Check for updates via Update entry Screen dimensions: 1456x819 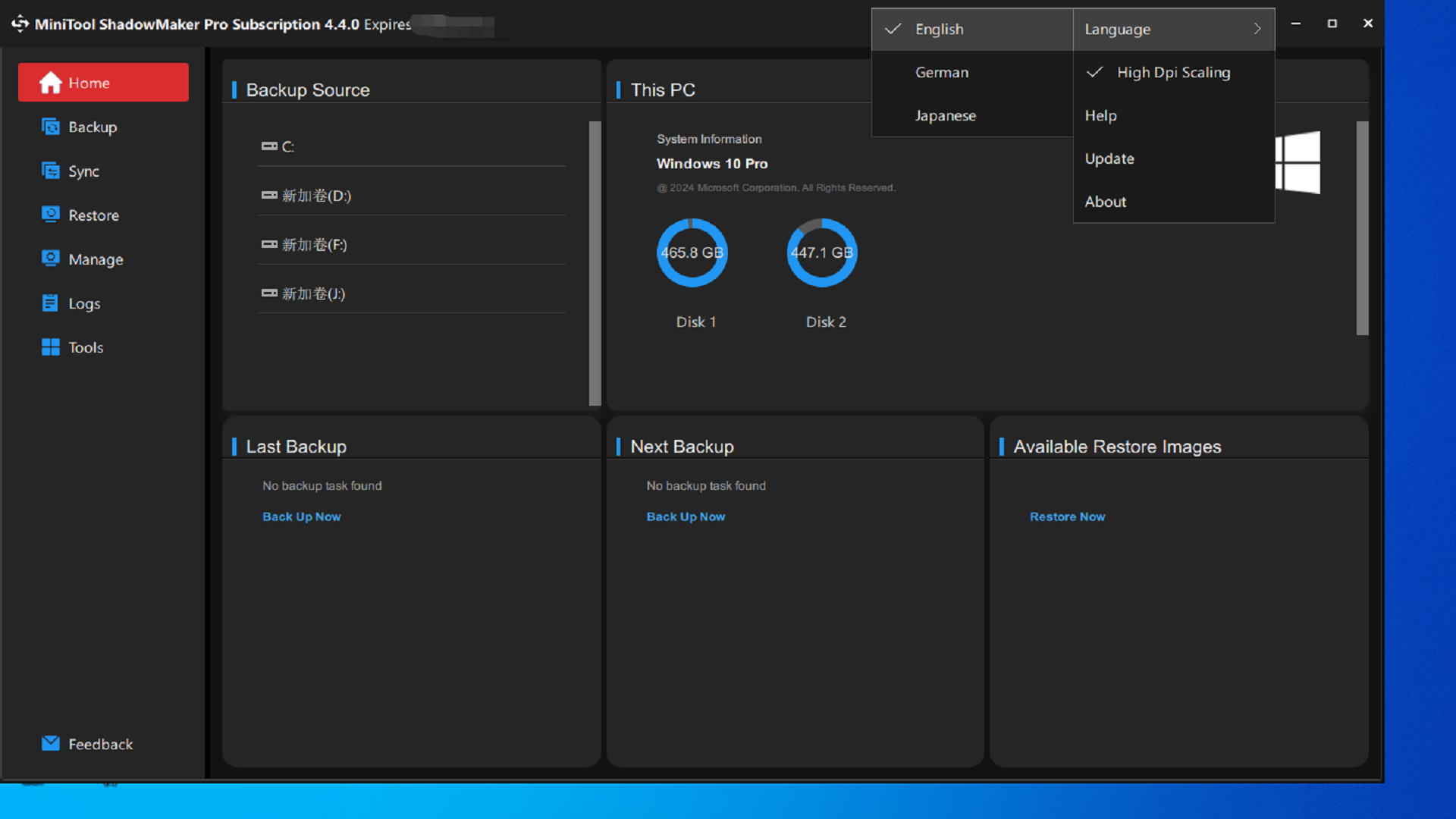click(1109, 158)
